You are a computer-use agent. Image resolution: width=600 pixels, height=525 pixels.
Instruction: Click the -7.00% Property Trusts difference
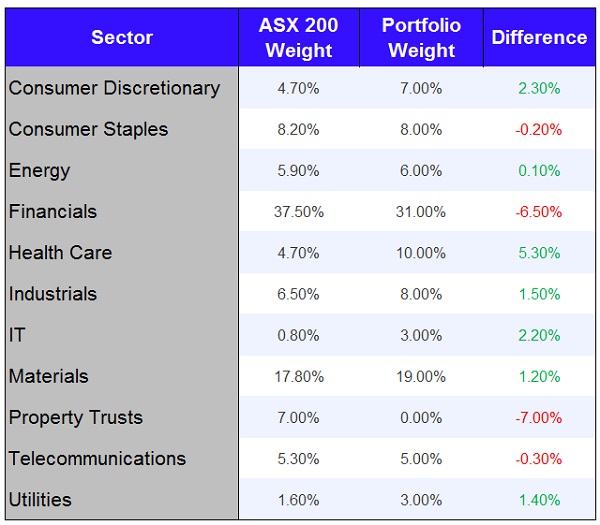[539, 418]
